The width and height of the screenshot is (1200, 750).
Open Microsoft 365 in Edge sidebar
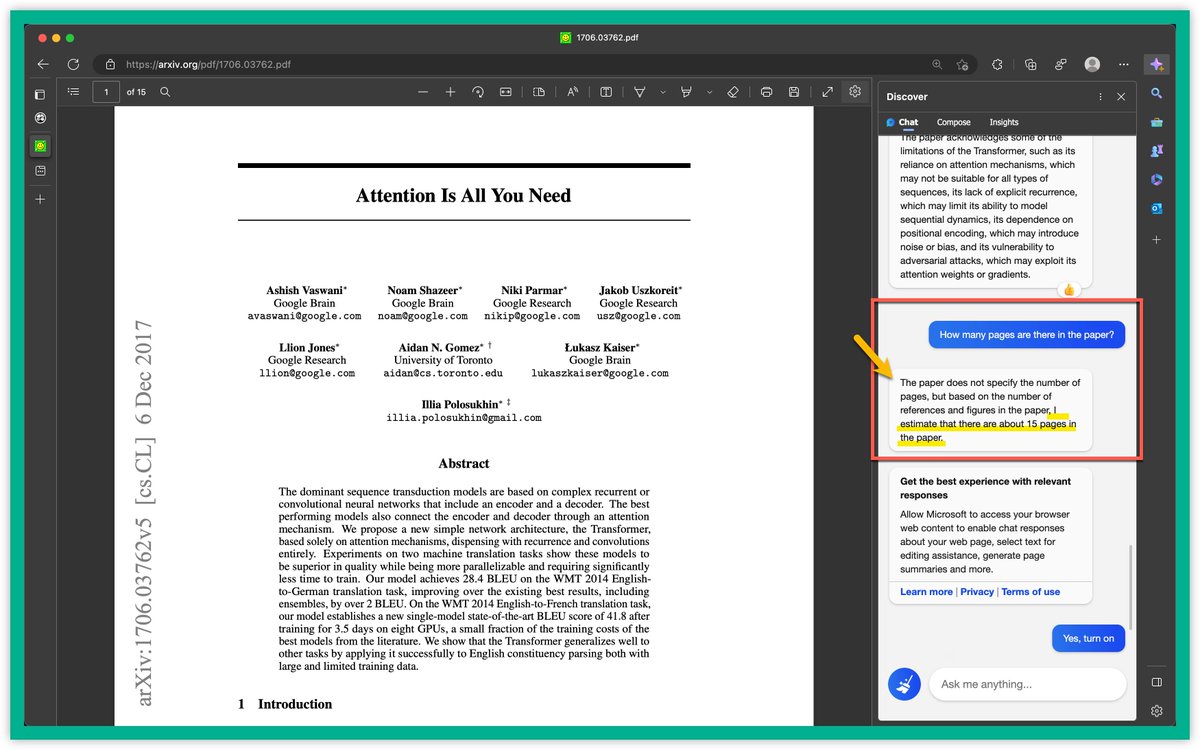pos(1156,180)
